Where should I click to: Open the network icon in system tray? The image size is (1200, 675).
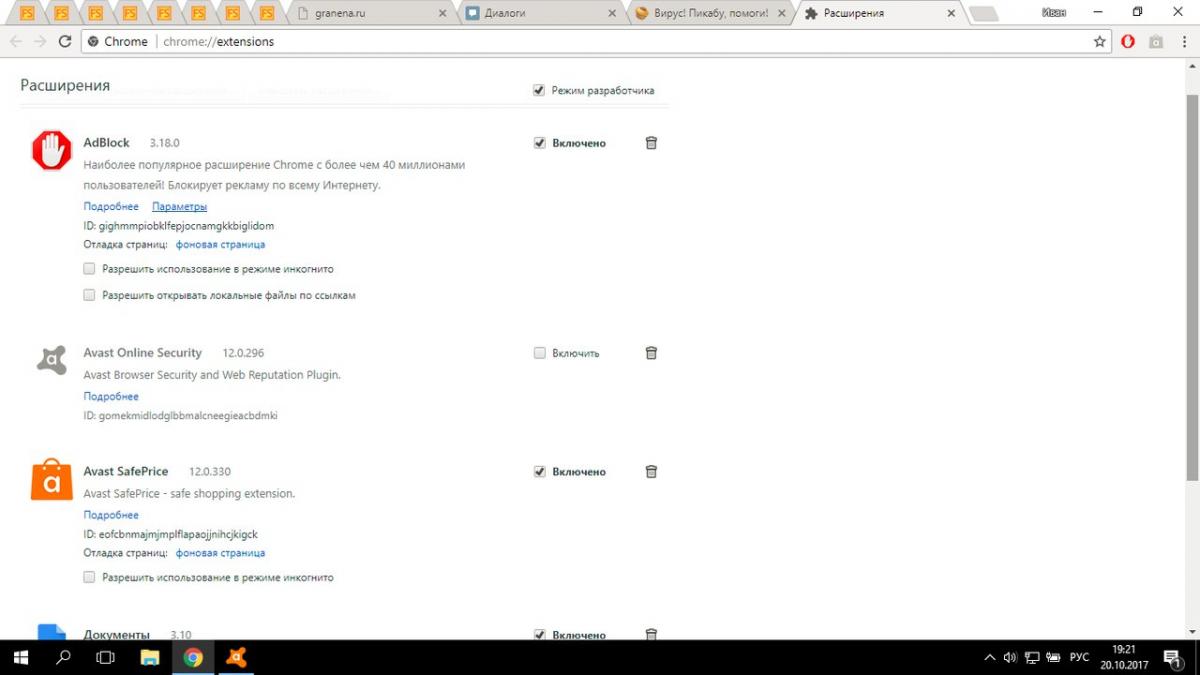pos(1031,658)
